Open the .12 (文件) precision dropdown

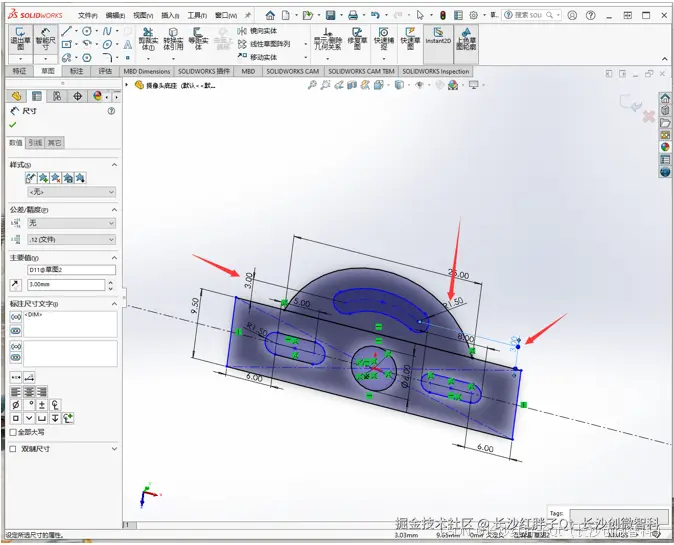click(71, 239)
